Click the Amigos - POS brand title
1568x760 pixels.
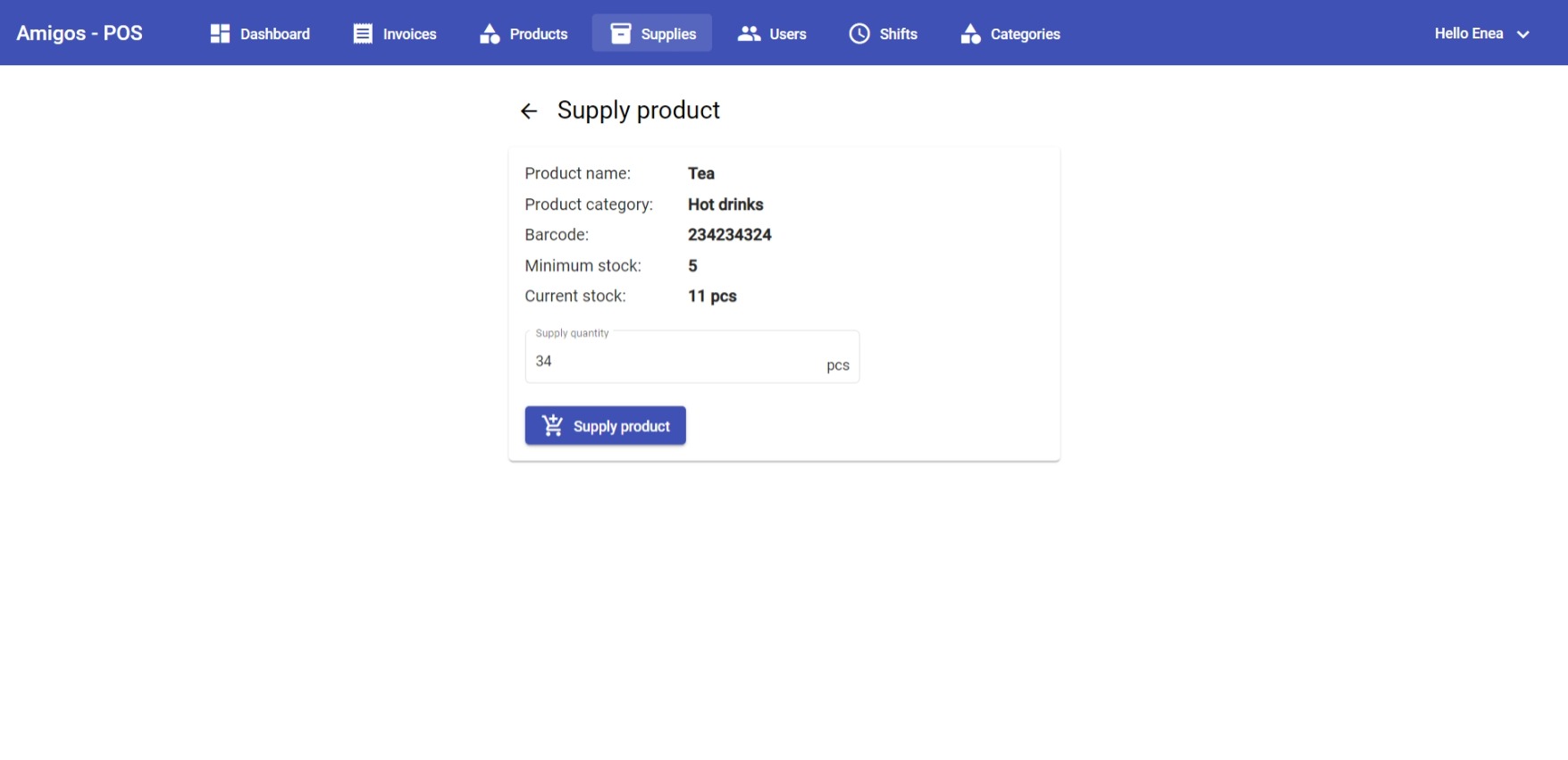80,33
